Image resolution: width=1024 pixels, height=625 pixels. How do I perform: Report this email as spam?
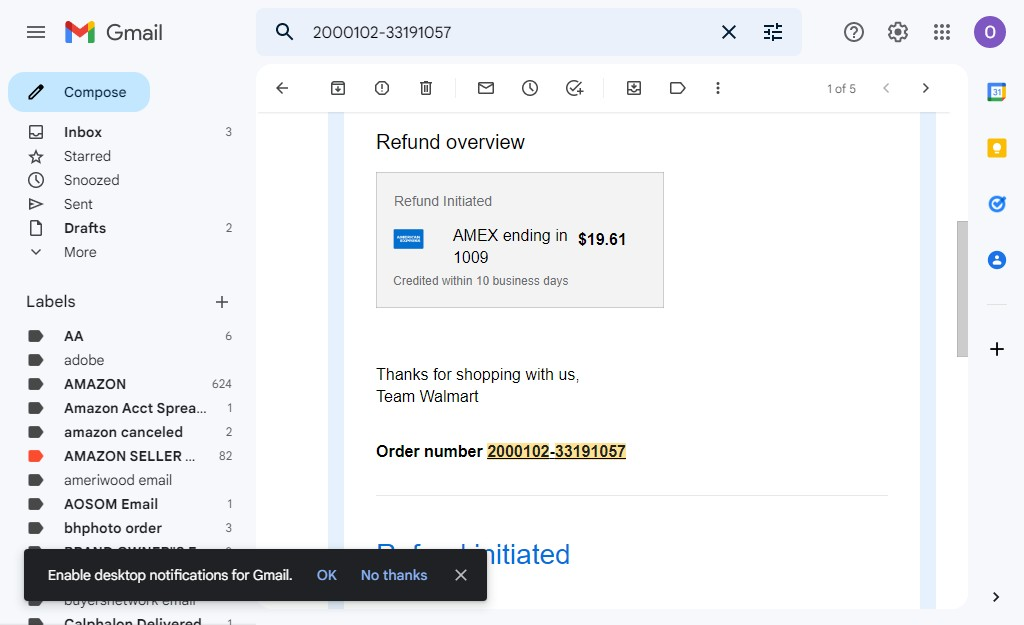[382, 88]
